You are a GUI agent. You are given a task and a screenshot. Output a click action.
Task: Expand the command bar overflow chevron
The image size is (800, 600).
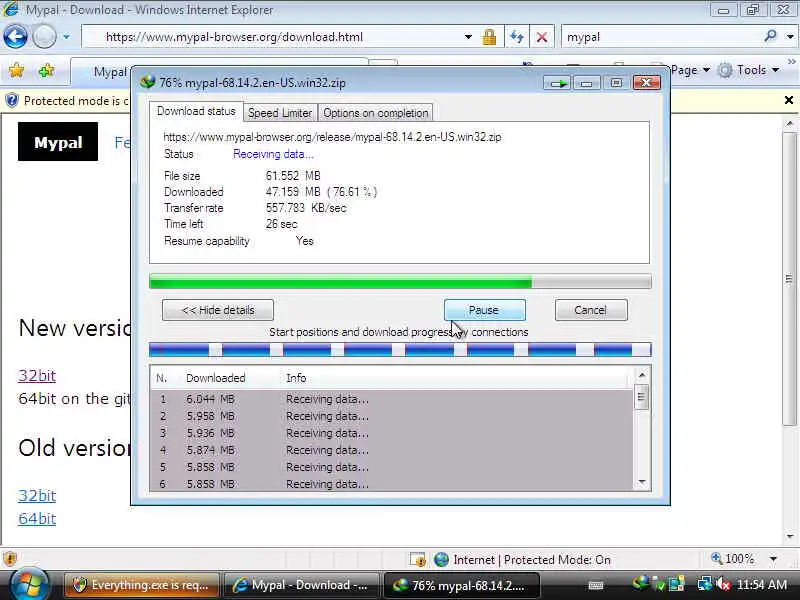(x=791, y=62)
